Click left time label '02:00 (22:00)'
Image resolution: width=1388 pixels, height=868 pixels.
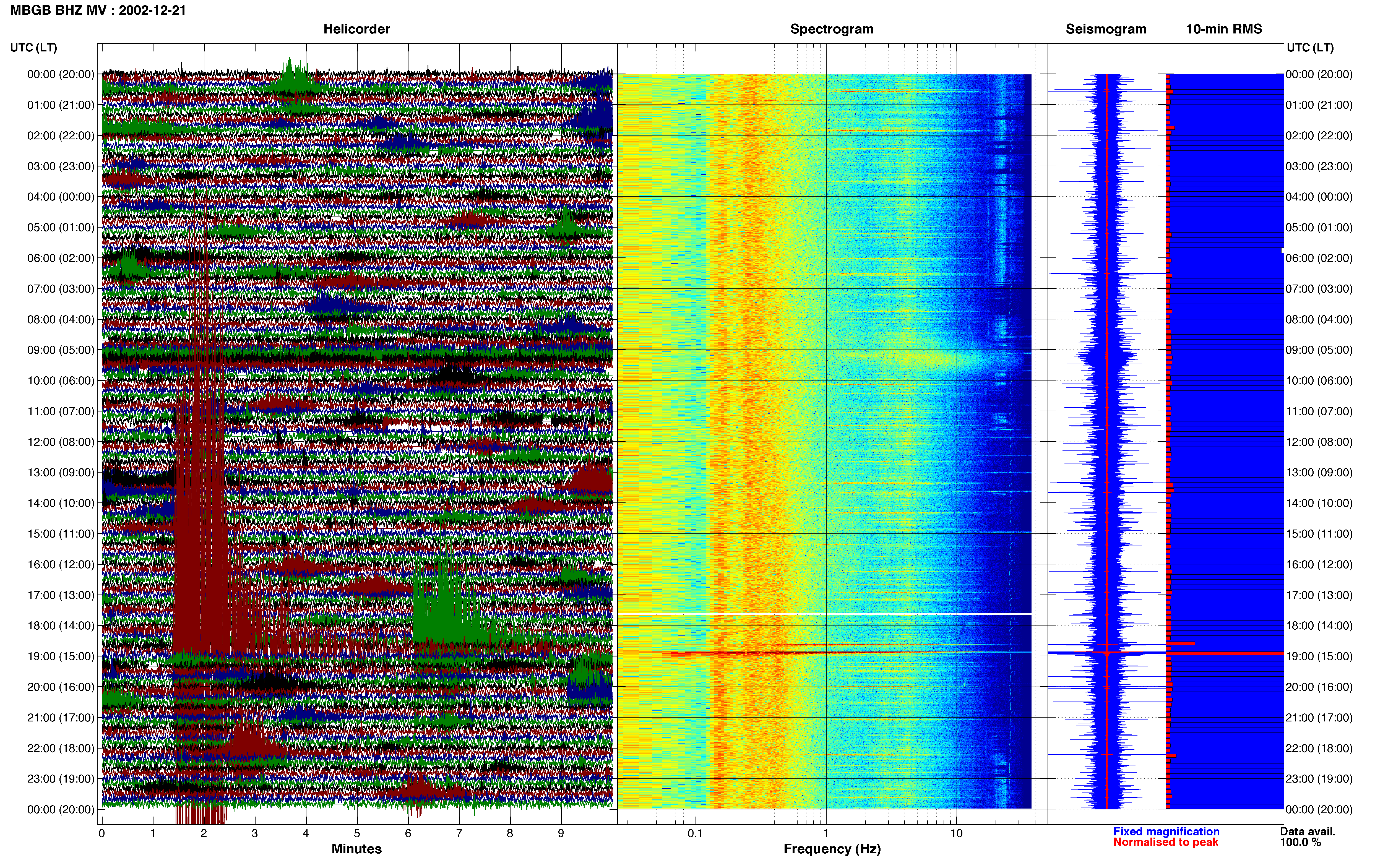[x=61, y=135]
